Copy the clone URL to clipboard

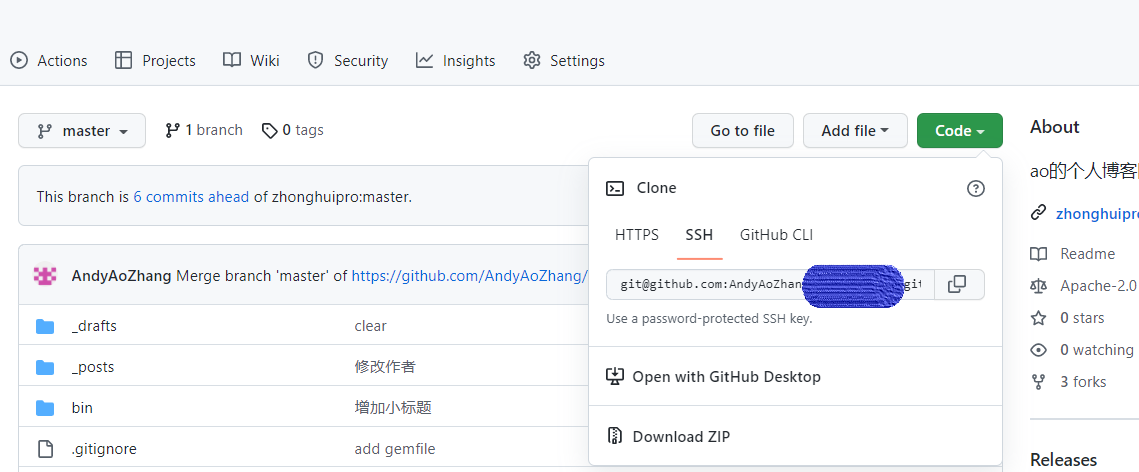(x=959, y=285)
